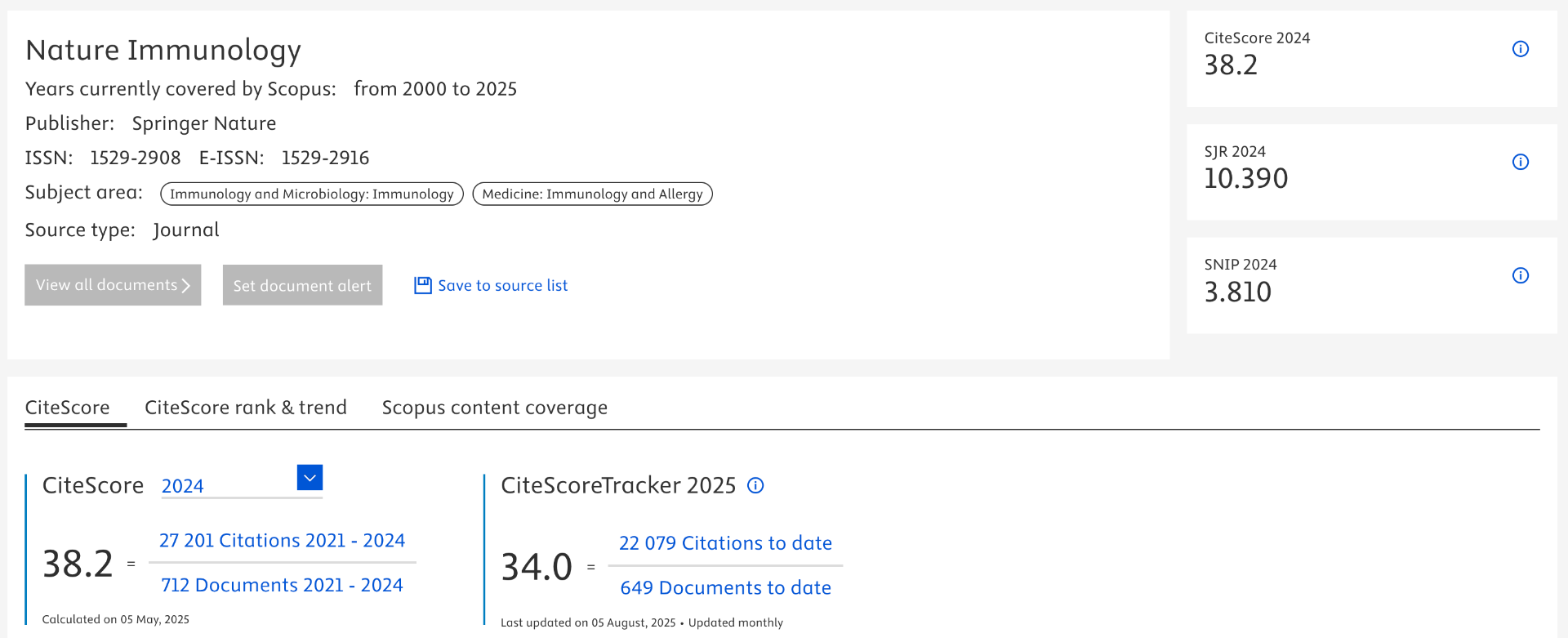Open 649 Documents to date link
Screen dimensions: 1568x638
[725, 588]
